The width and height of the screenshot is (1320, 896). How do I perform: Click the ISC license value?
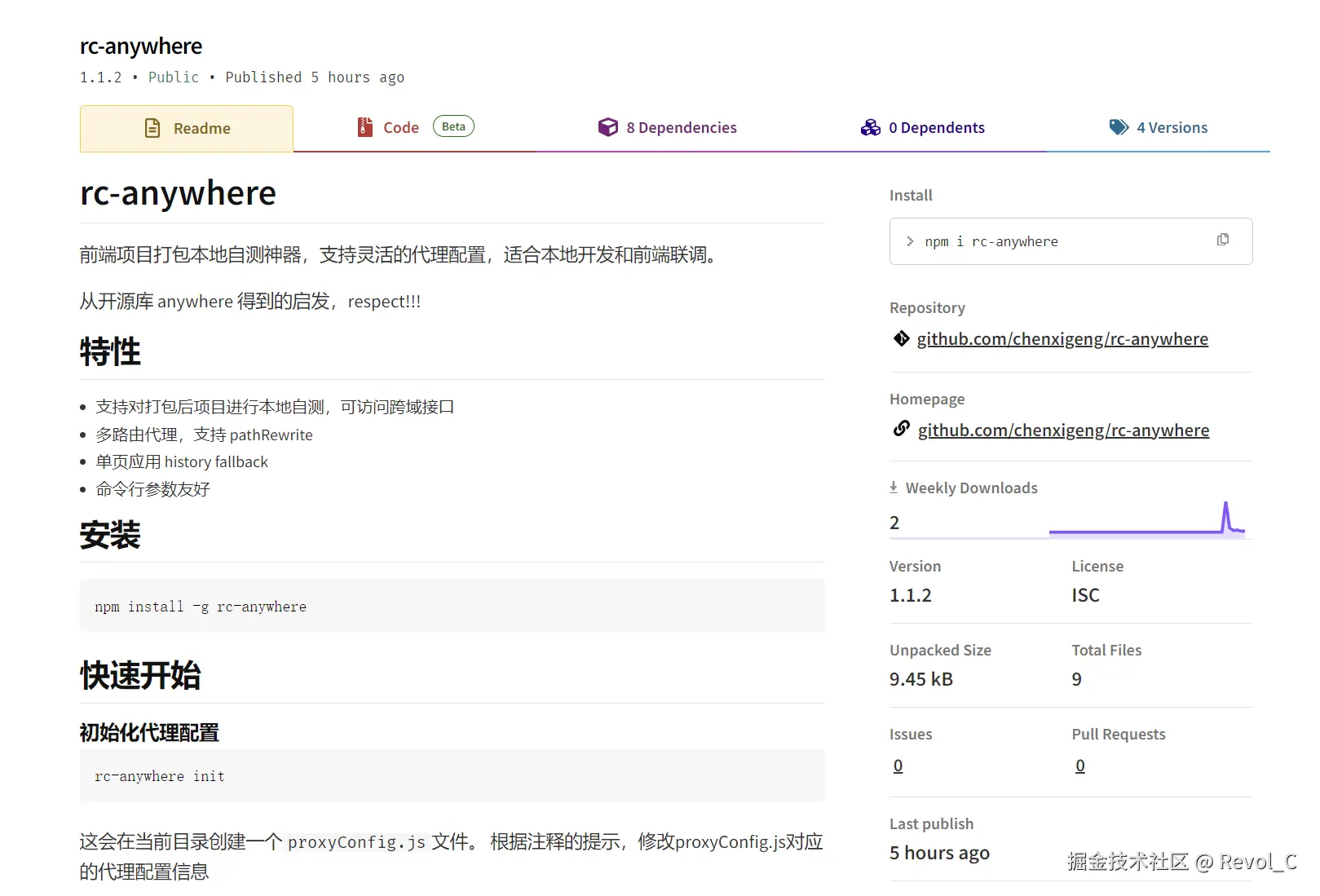click(x=1085, y=595)
